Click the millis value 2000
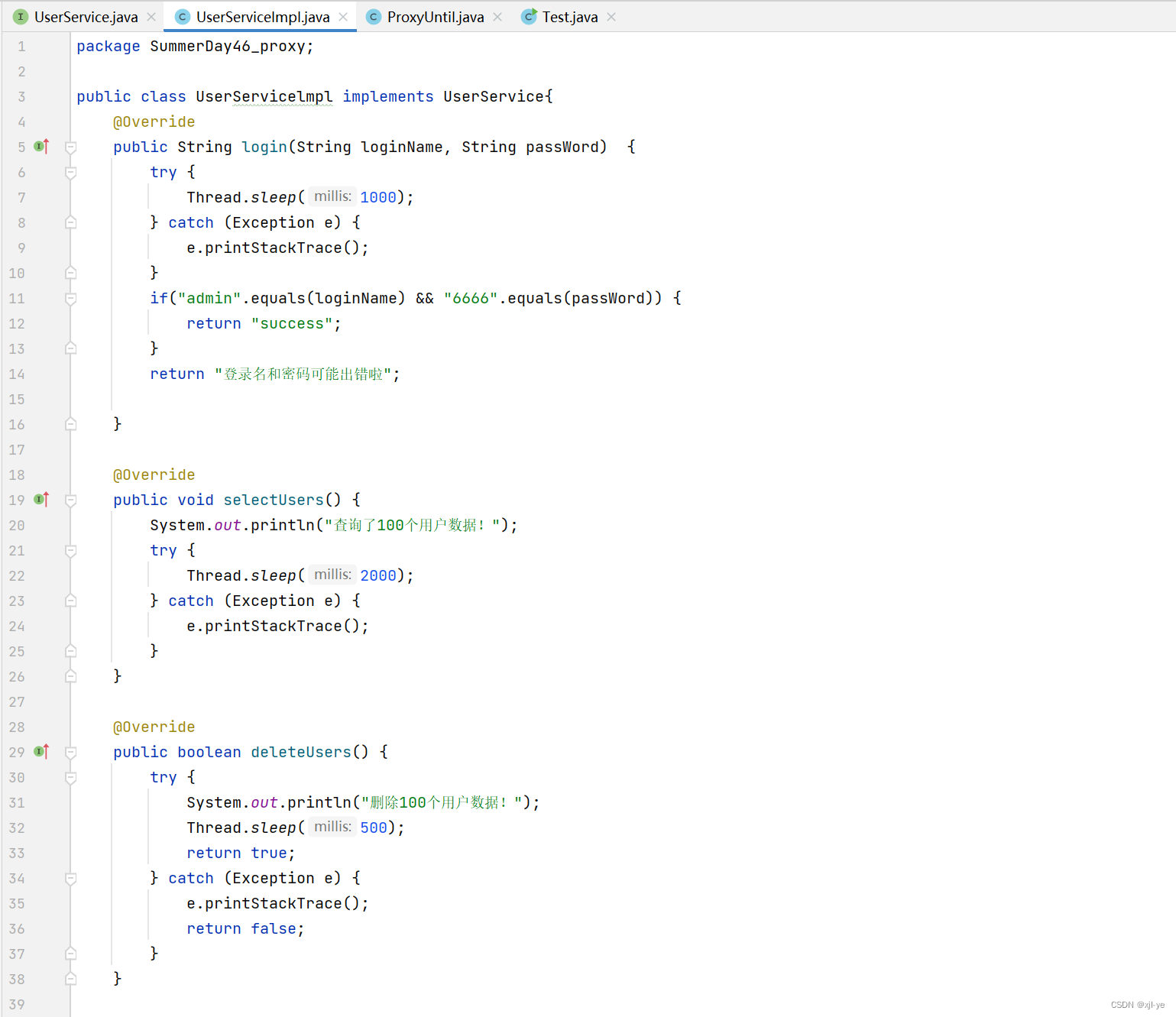 [378, 575]
